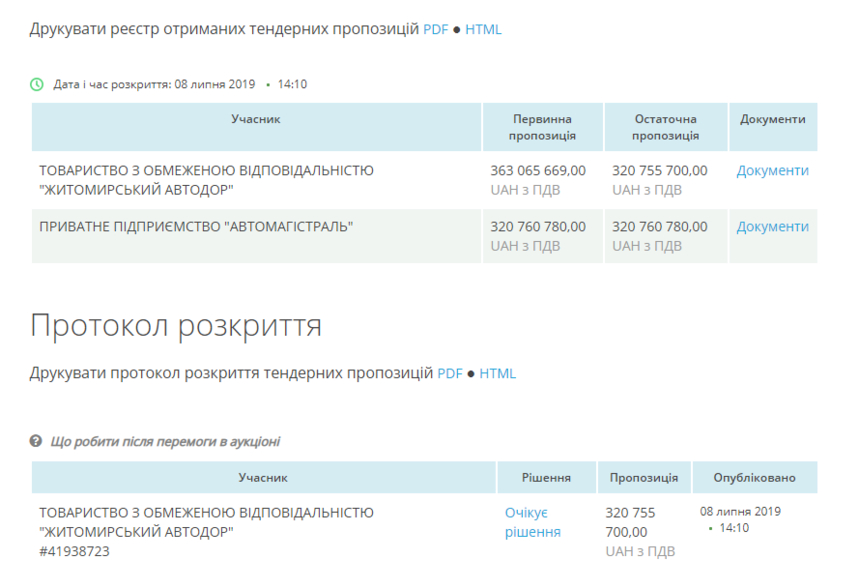Open Документи link for Житомирський Автодор
Image resolution: width=859 pixels, height=569 pixels.
[772, 171]
